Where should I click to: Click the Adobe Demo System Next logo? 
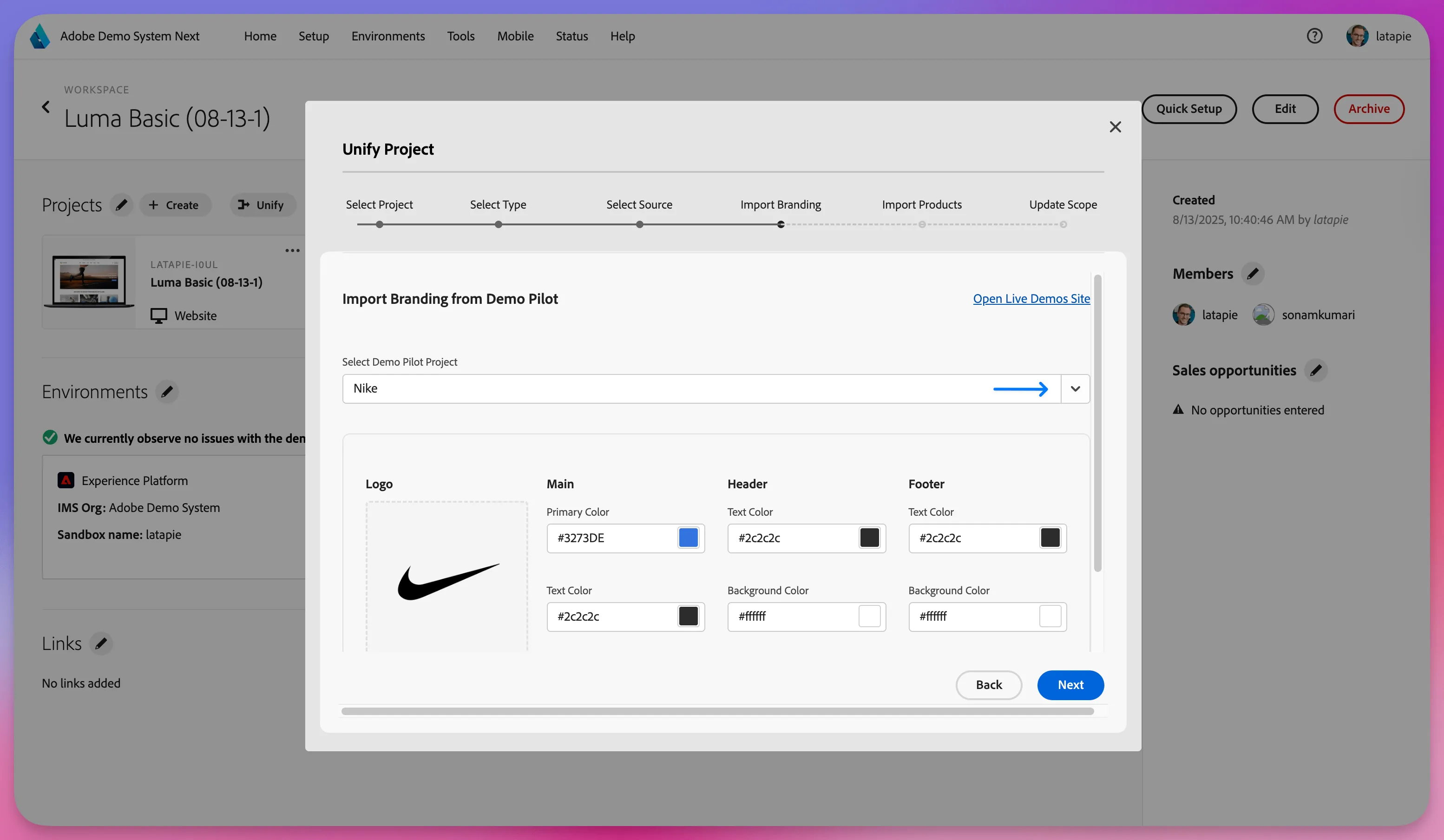point(40,36)
